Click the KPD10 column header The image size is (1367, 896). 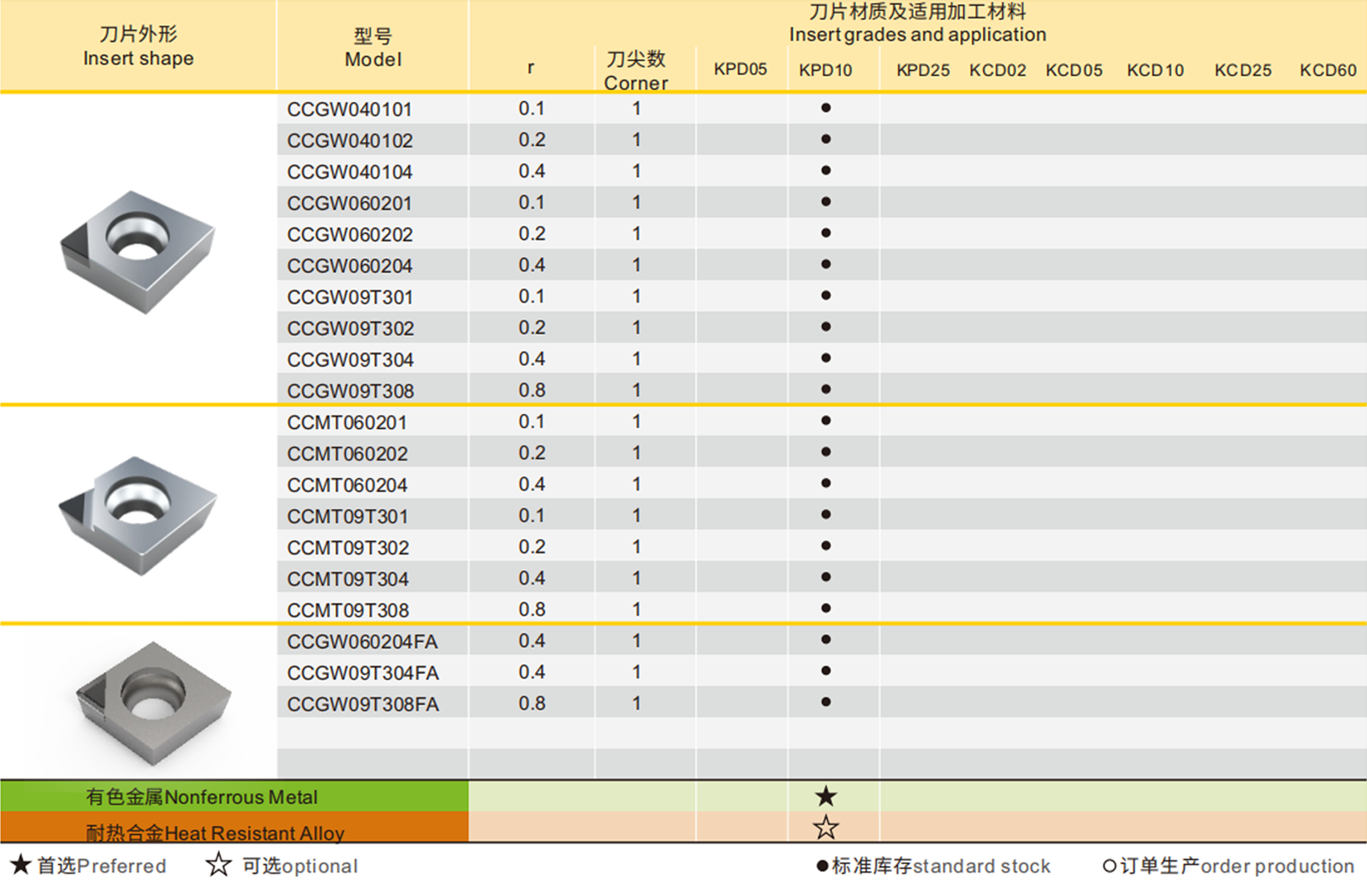point(825,71)
